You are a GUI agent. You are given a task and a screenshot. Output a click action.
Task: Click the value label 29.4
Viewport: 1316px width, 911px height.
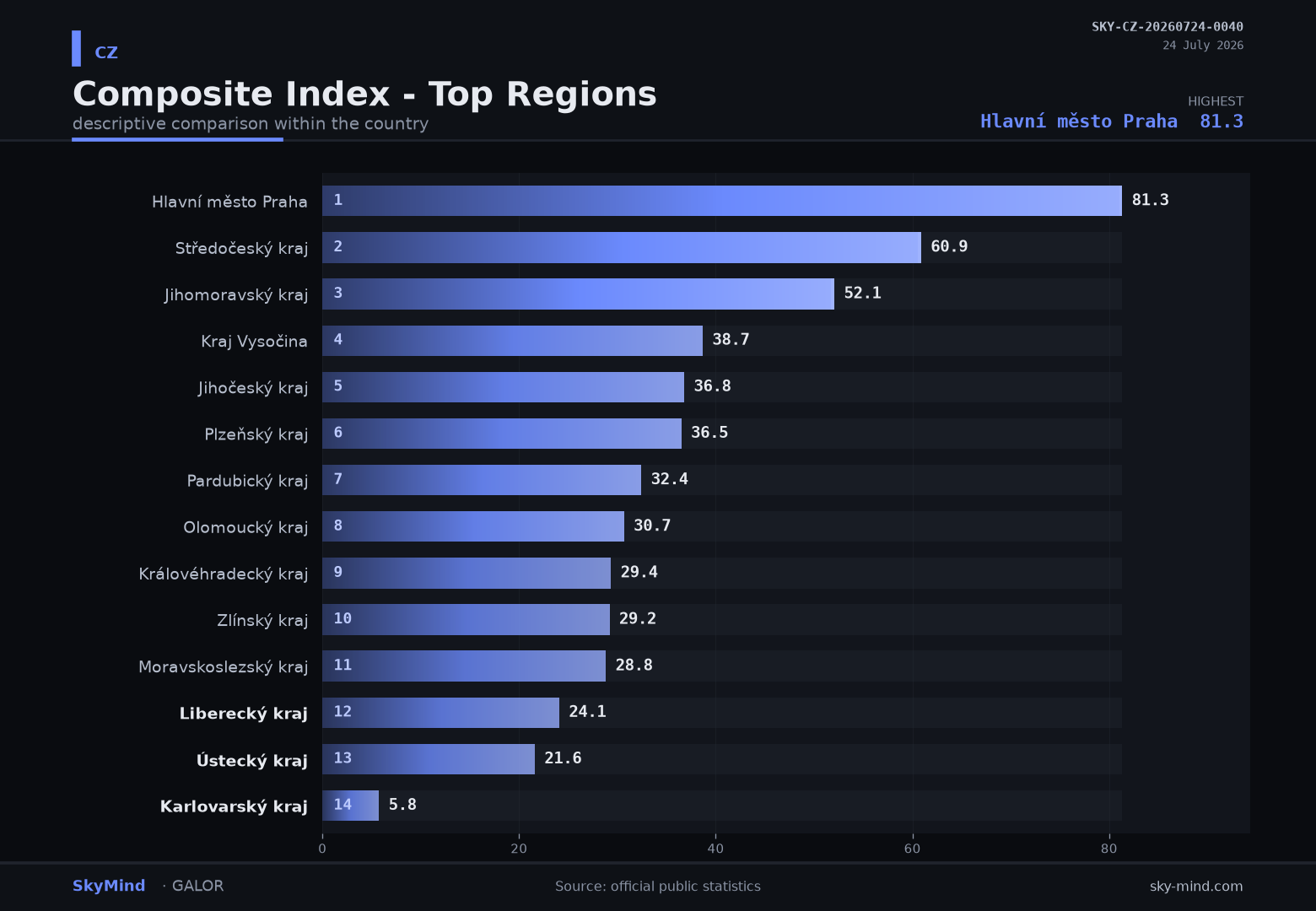pyautogui.click(x=639, y=572)
